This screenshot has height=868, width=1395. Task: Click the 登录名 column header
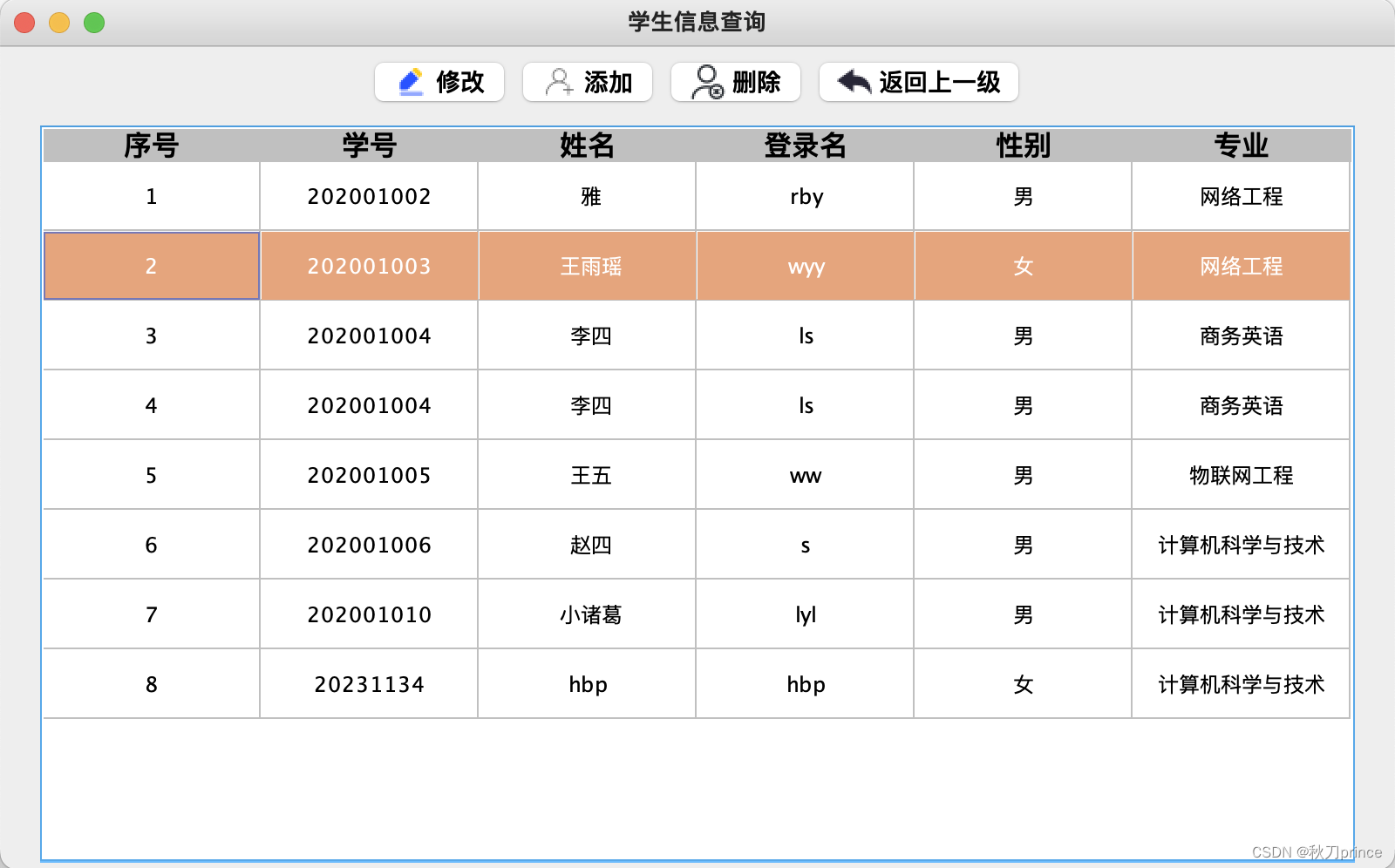coord(806,146)
